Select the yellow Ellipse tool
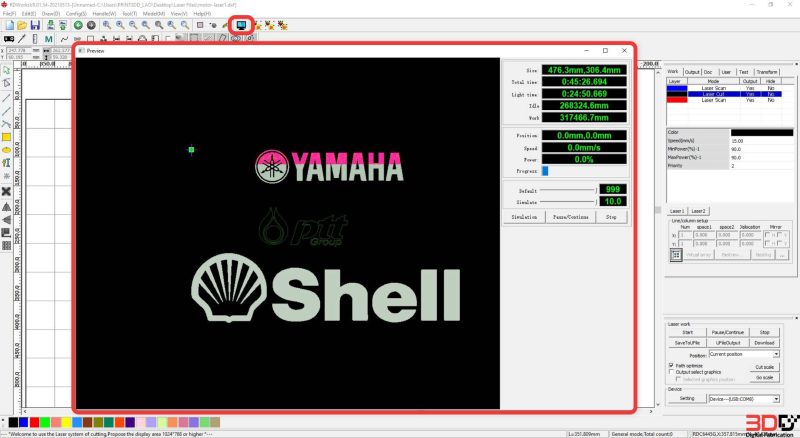This screenshot has height=438, width=800. click(6, 150)
